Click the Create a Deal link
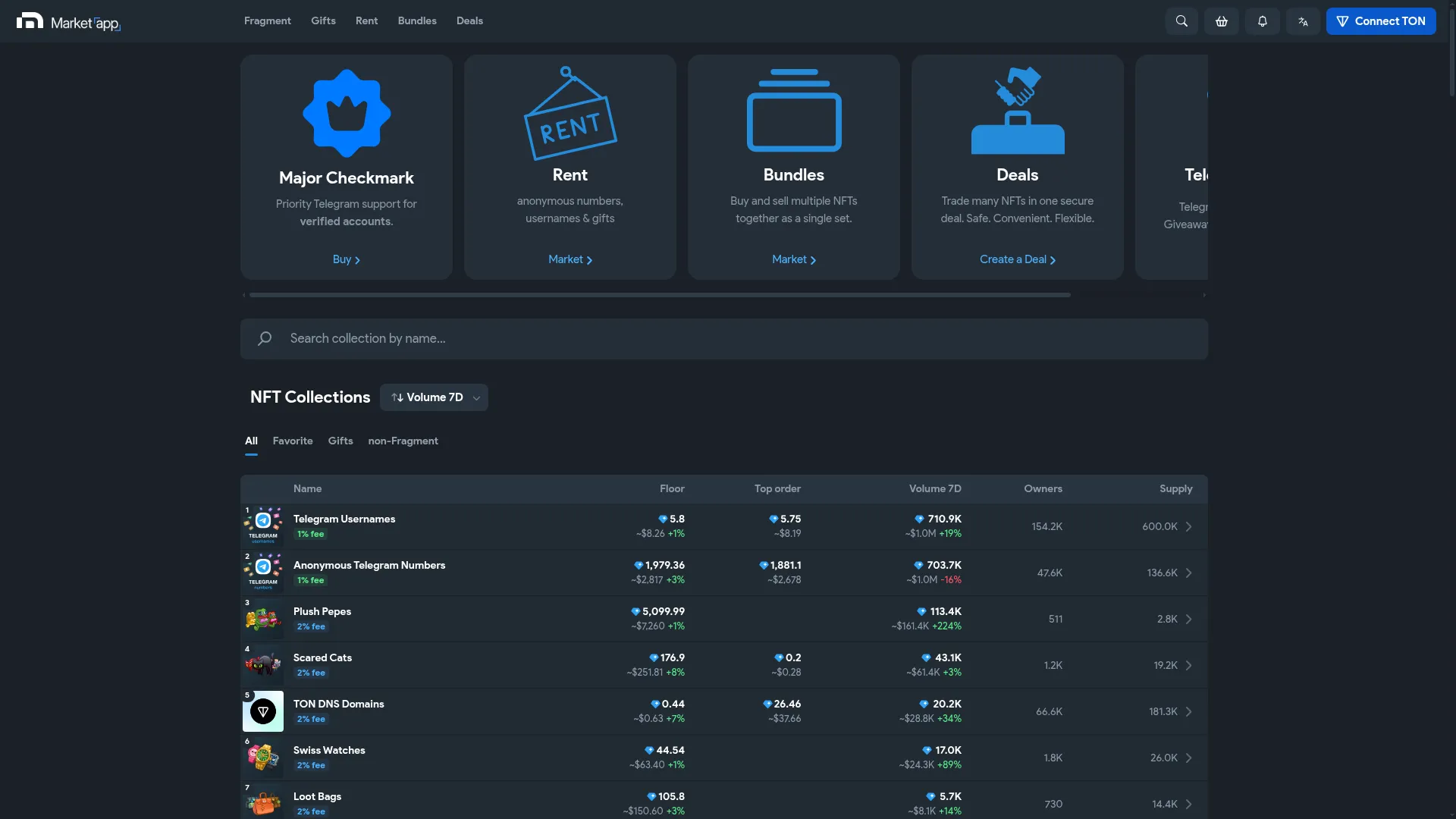 point(1018,259)
